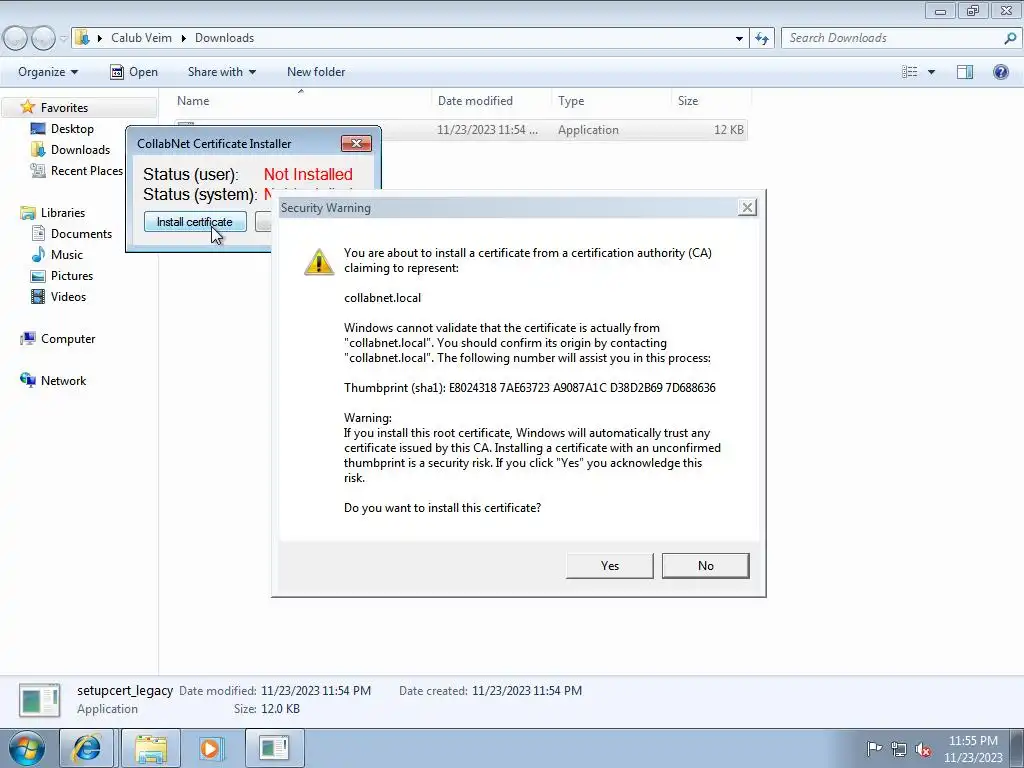Click the Favorites star icon
The image size is (1024, 768).
tap(27, 107)
